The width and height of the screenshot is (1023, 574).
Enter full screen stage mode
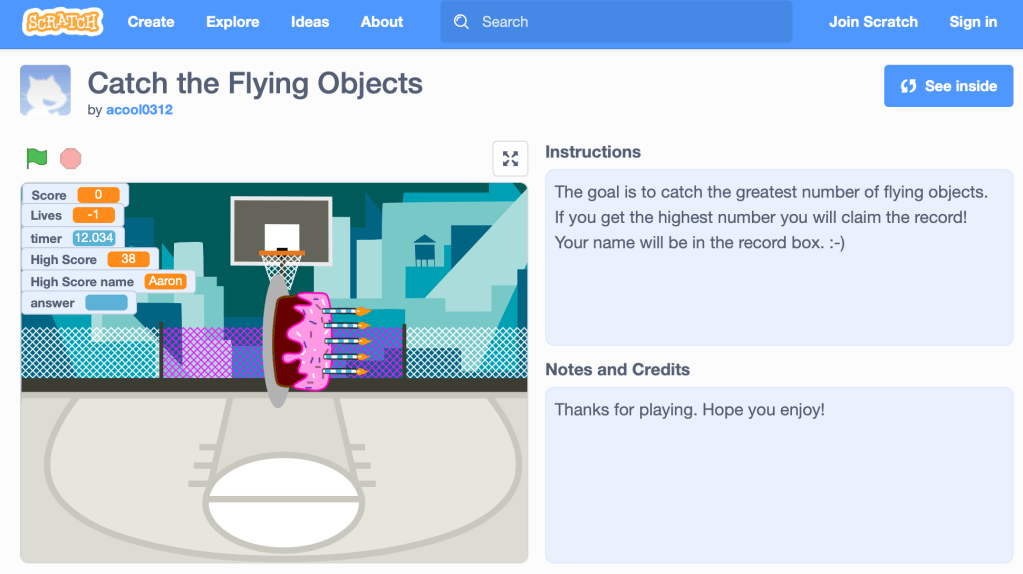click(x=510, y=158)
